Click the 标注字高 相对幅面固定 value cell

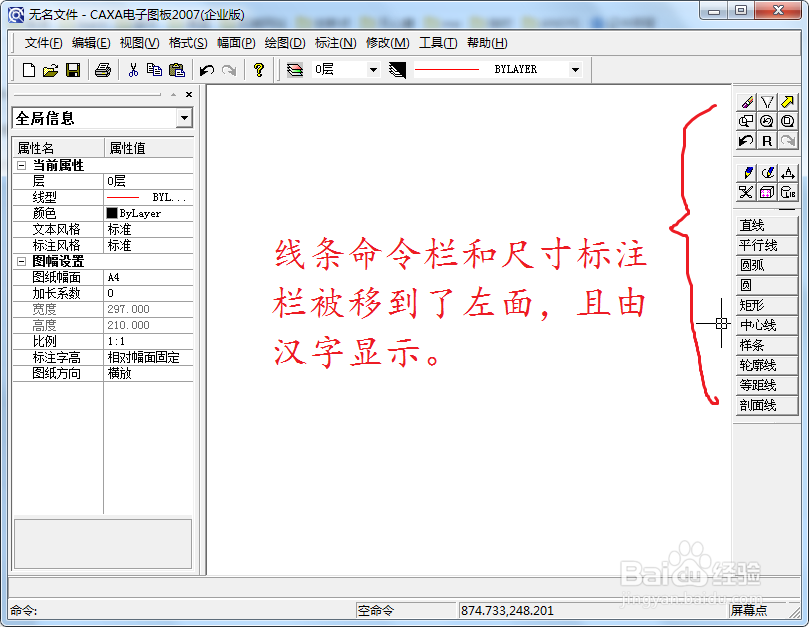click(x=149, y=358)
